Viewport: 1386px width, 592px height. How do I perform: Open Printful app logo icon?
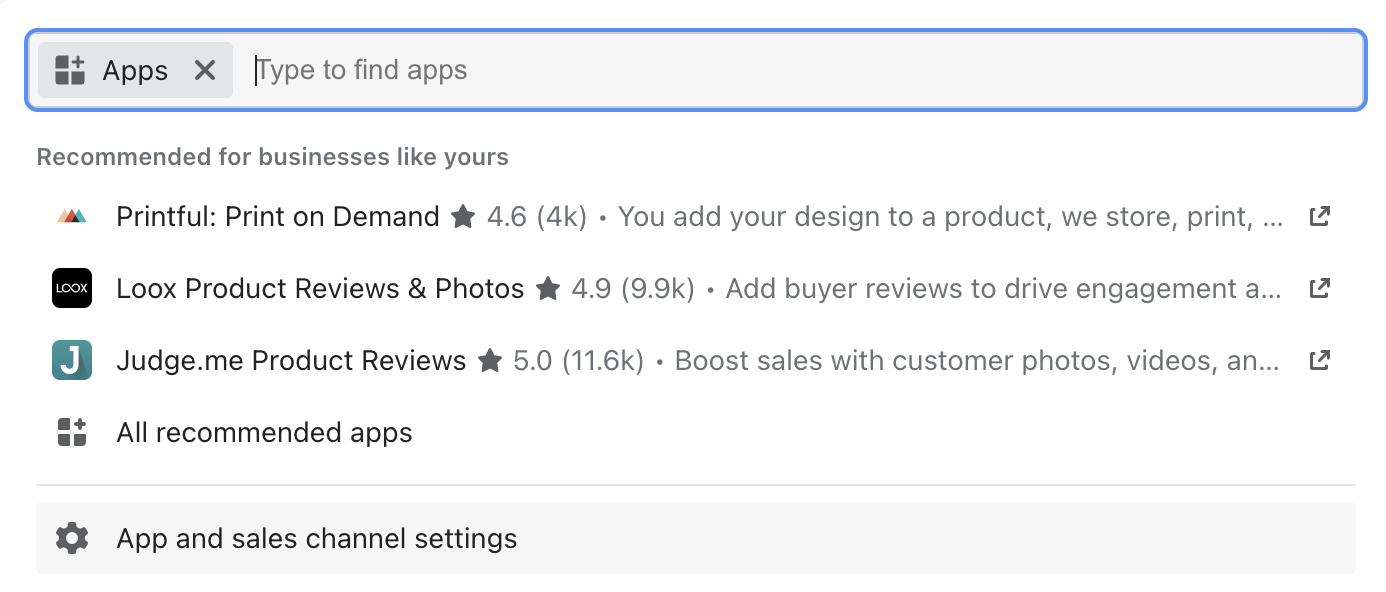coord(72,216)
